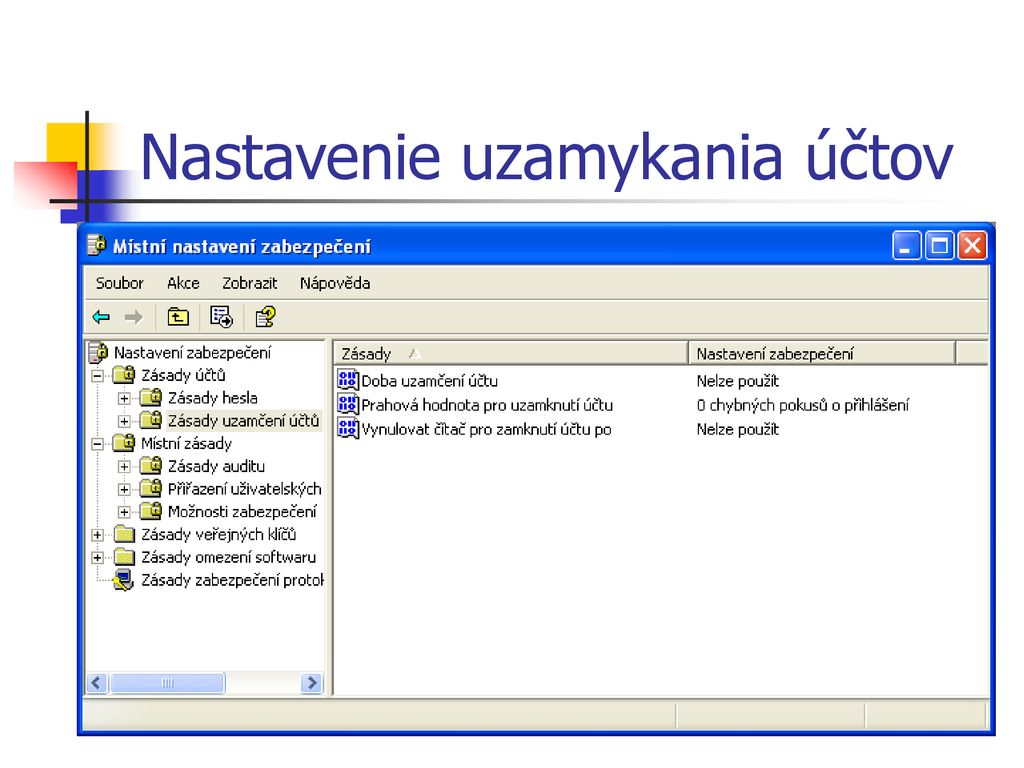Click Nelze použít beside Doba uzamčení účtu

coord(737,381)
